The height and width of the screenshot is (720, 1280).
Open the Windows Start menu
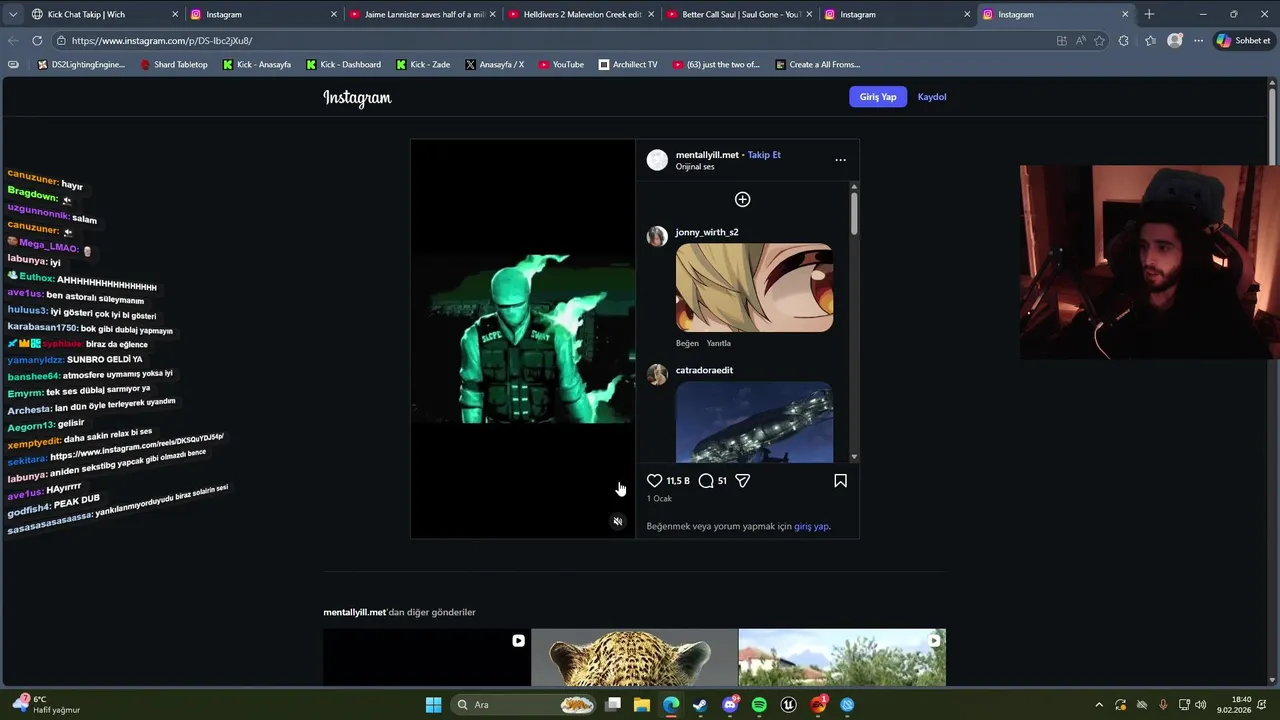pyautogui.click(x=433, y=705)
